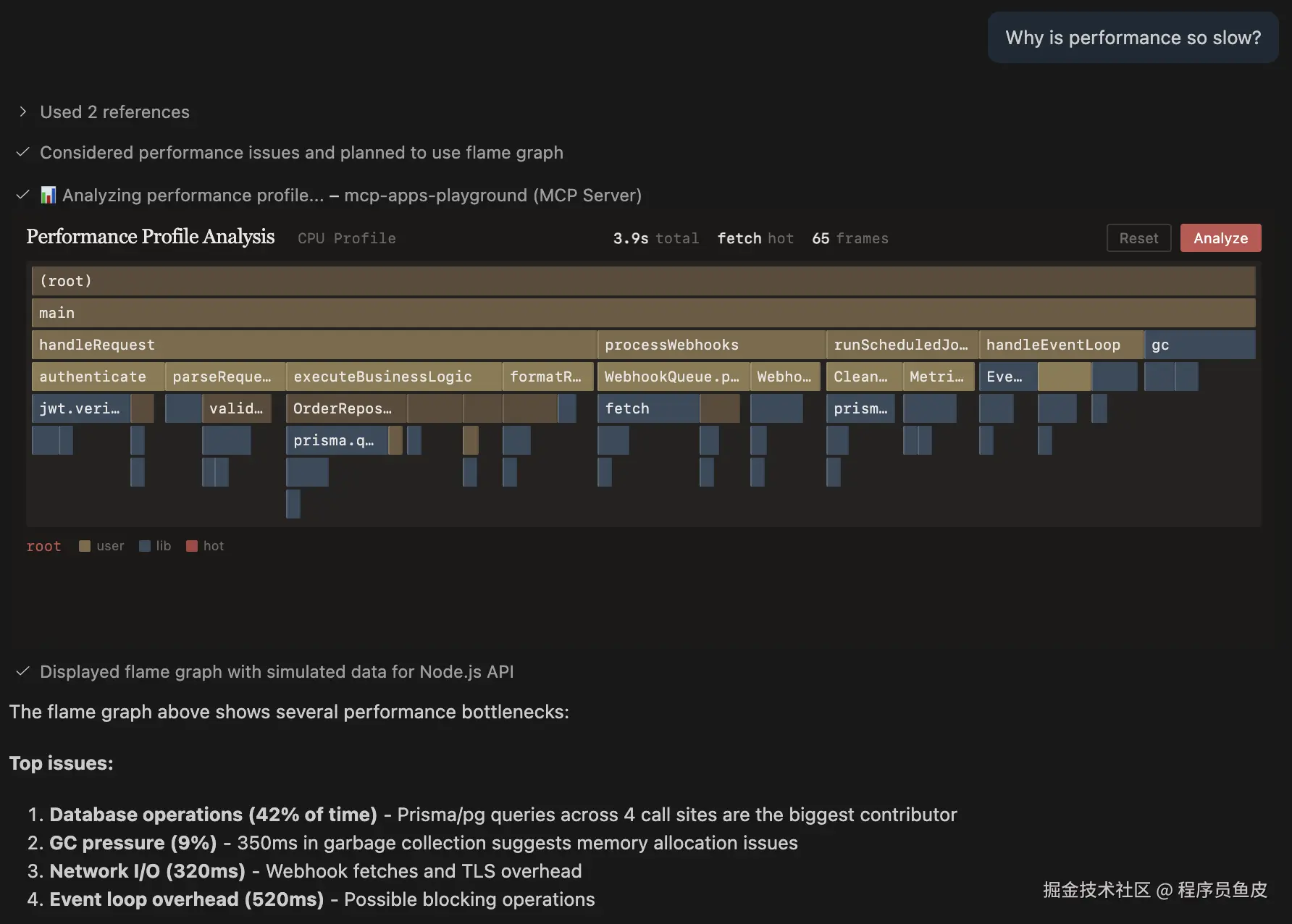Click the bar chart emoji icon
Image resolution: width=1292 pixels, height=924 pixels.
pos(48,195)
